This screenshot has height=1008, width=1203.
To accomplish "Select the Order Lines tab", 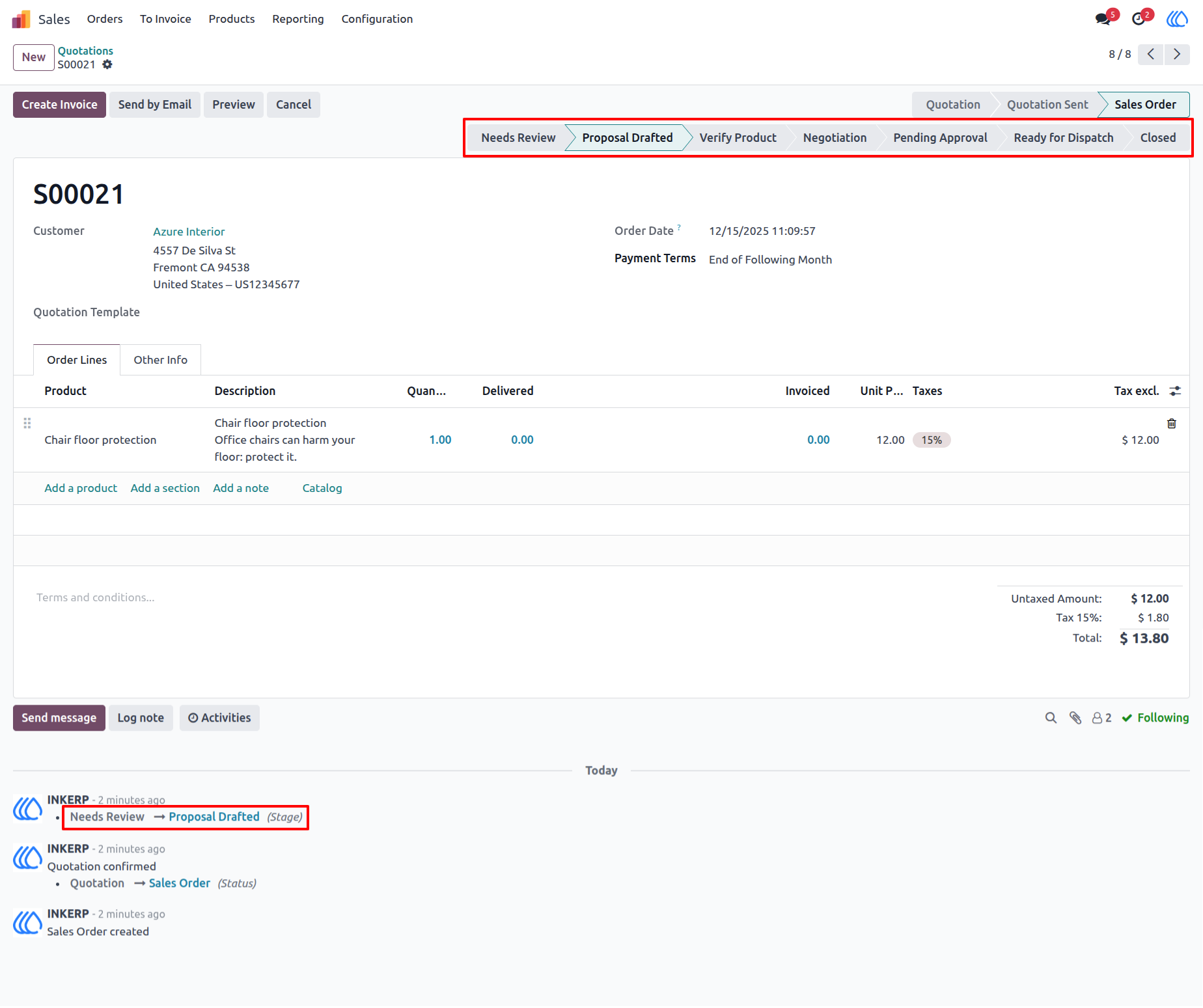I will coord(77,360).
